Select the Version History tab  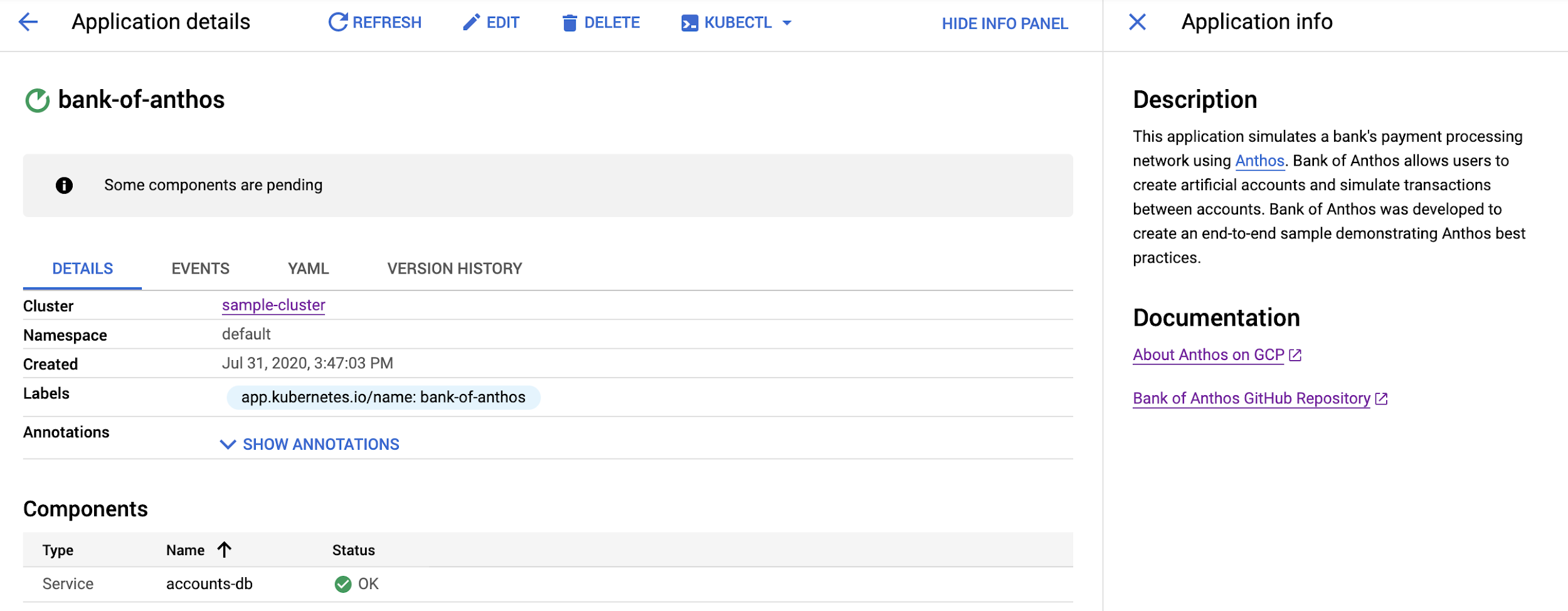click(454, 268)
